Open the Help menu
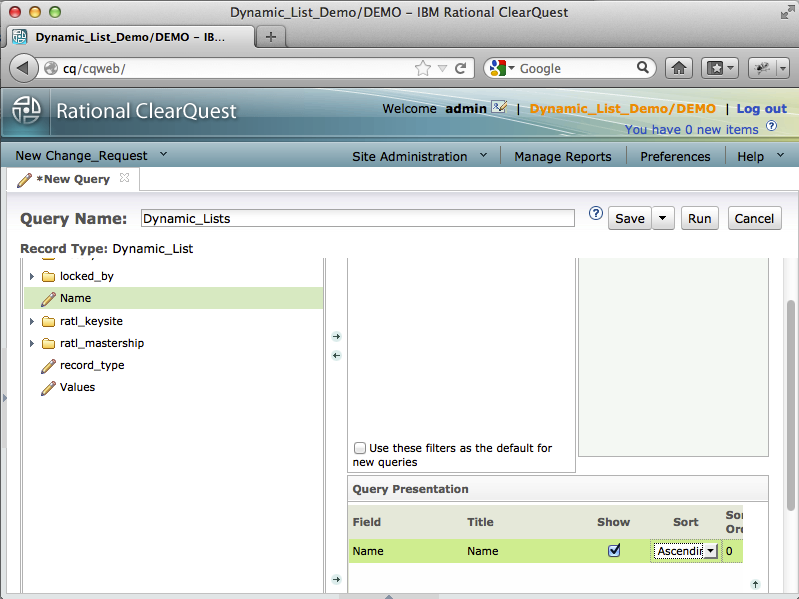 (761, 156)
